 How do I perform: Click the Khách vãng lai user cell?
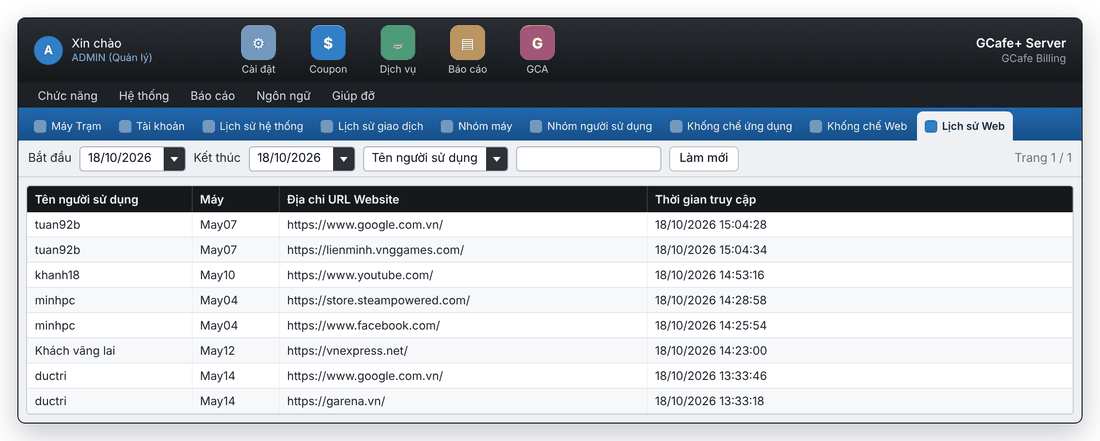click(x=109, y=351)
